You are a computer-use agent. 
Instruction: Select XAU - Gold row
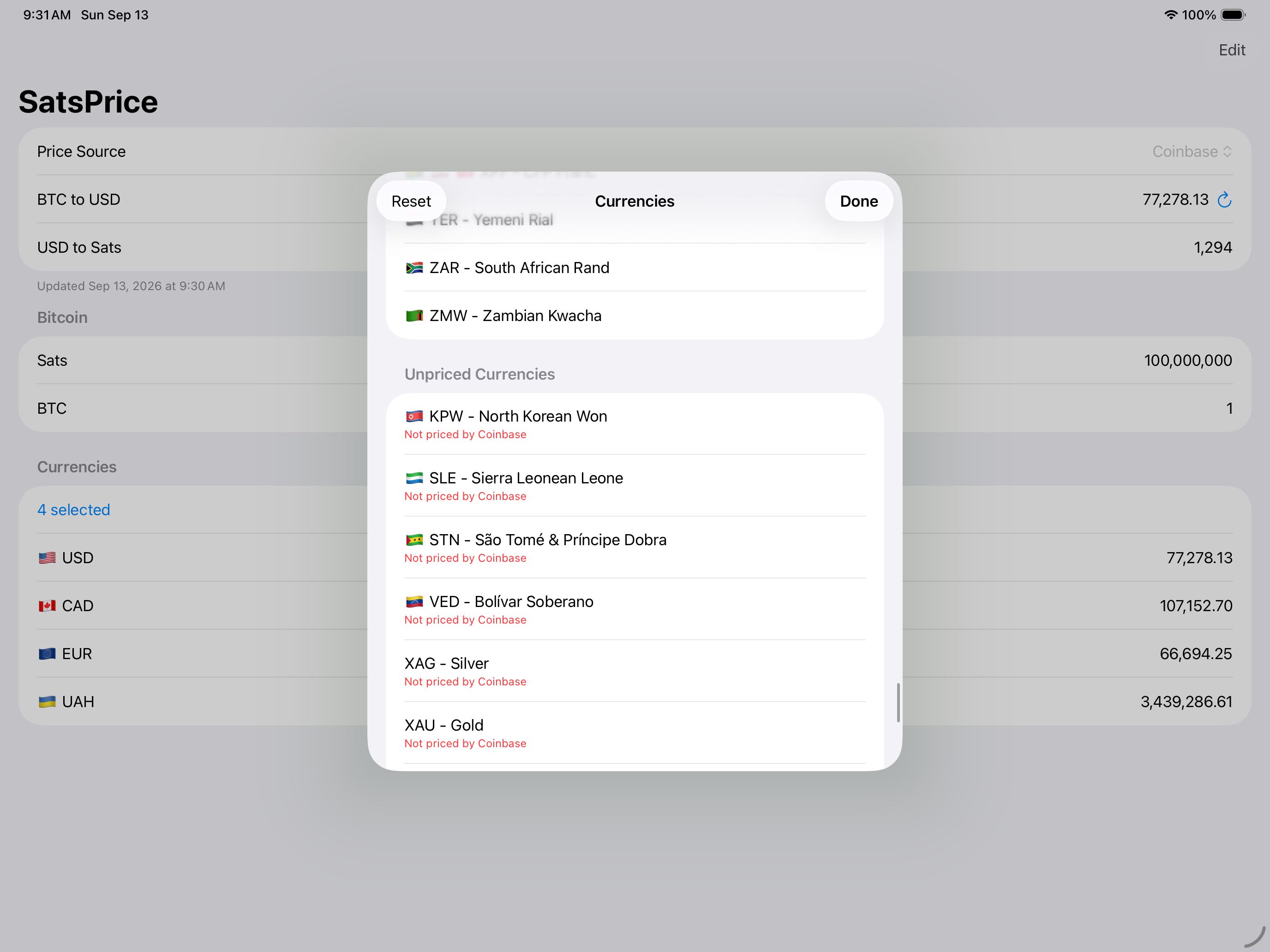635,733
